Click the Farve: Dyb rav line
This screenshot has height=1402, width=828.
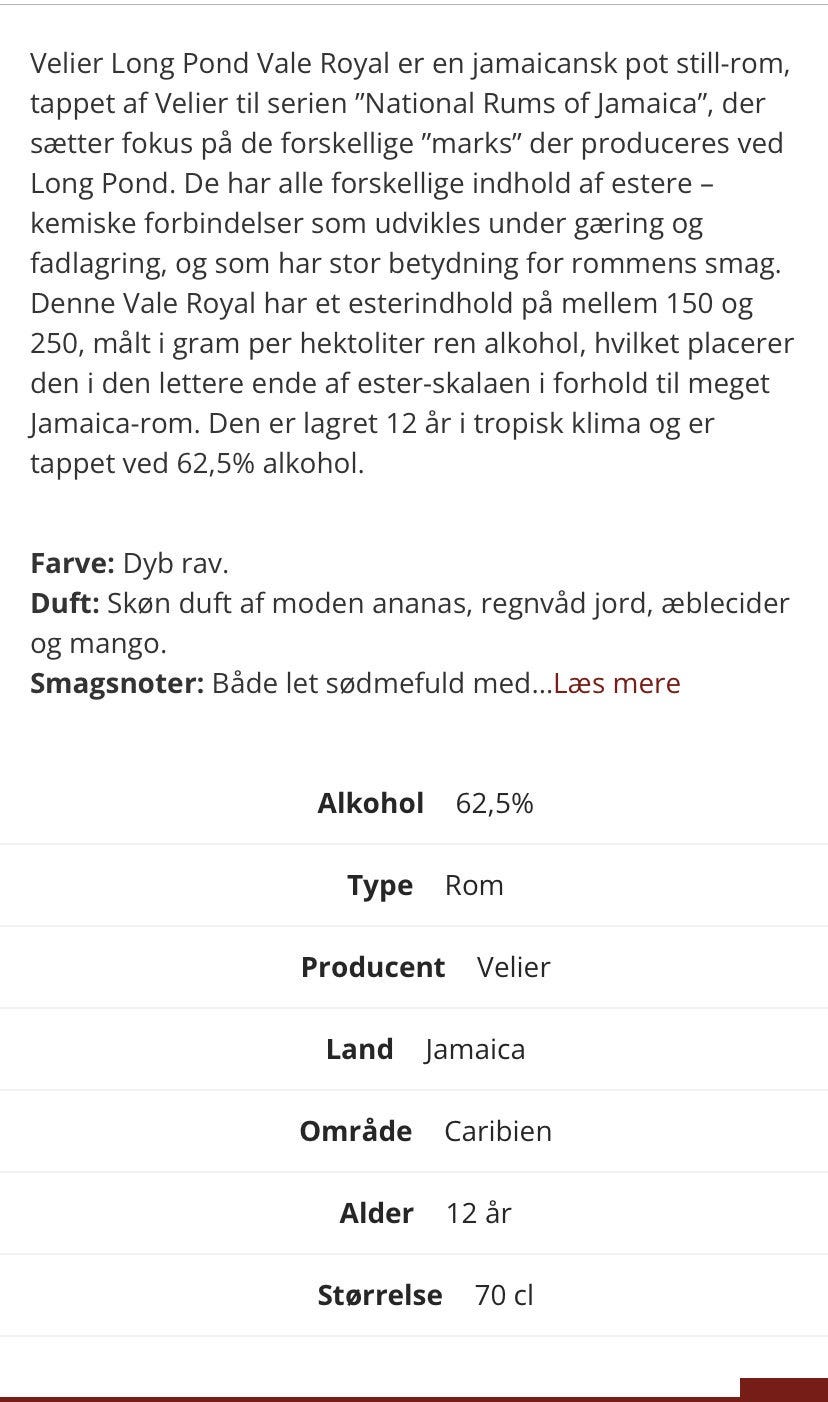click(130, 563)
